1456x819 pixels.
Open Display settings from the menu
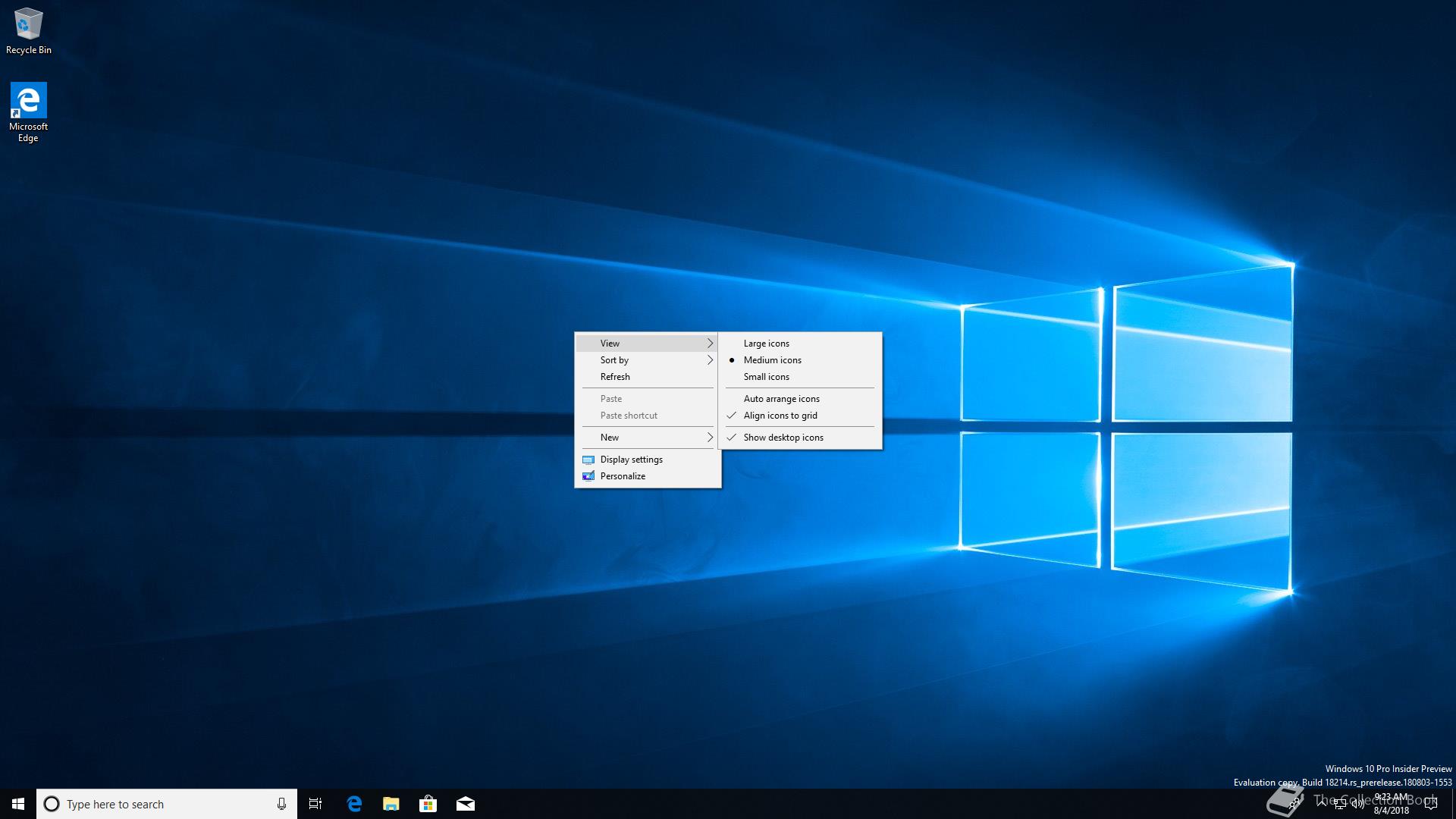tap(631, 460)
